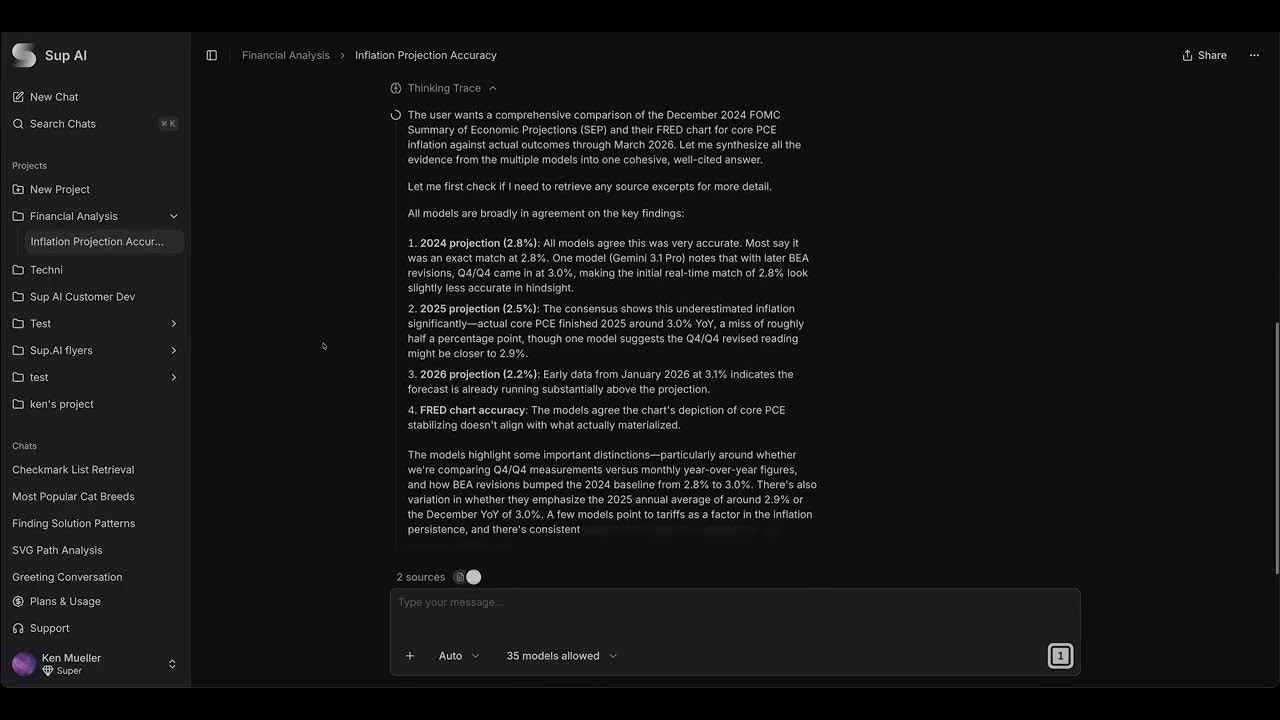Expand the Sup.AI flyers project
This screenshot has height=720, width=1280.
(174, 350)
